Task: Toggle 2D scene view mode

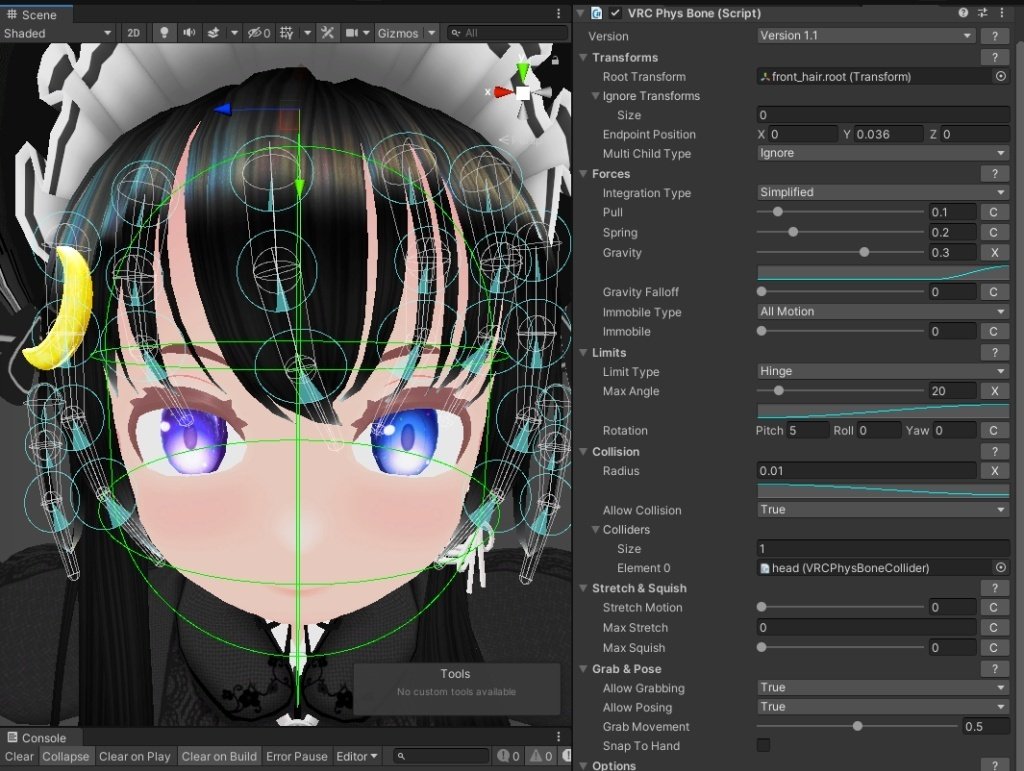Action: pyautogui.click(x=133, y=33)
